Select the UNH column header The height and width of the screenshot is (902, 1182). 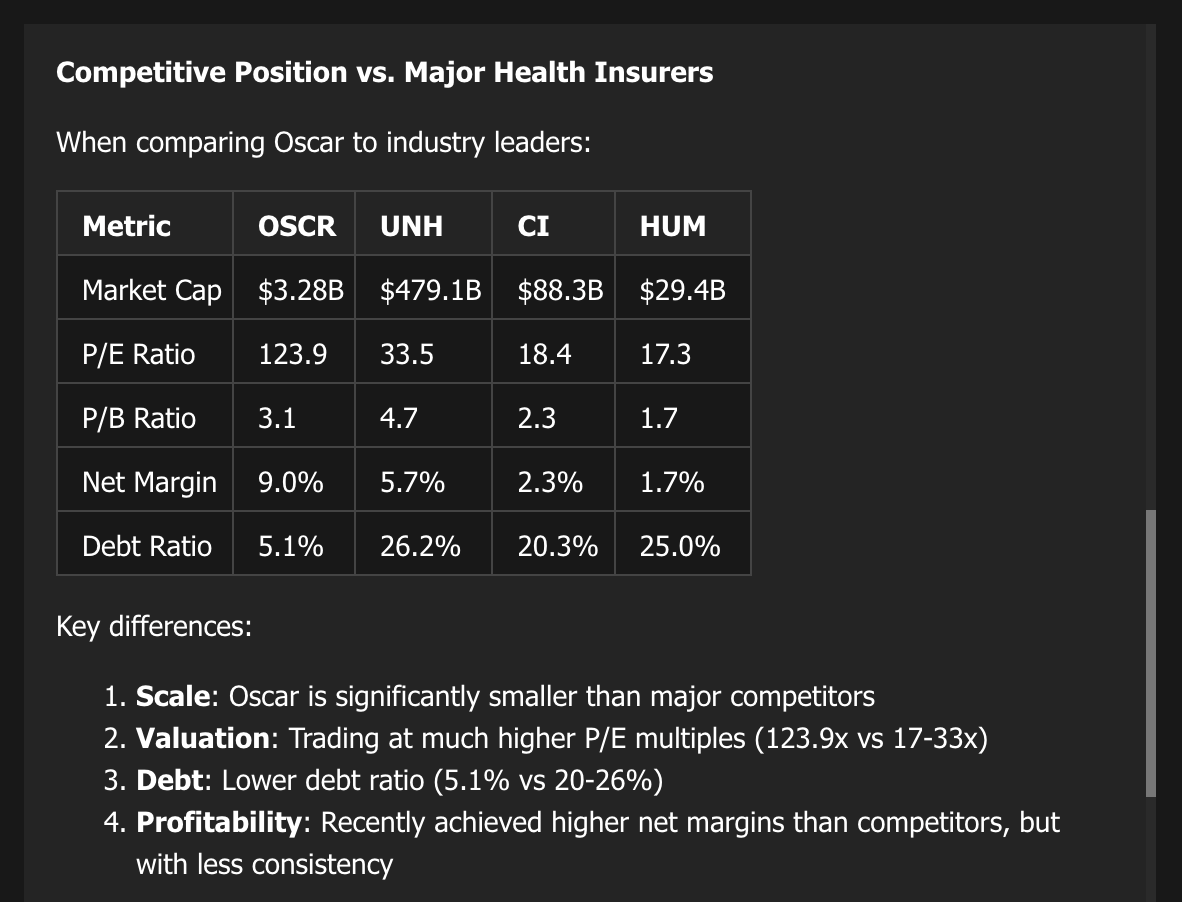click(411, 226)
